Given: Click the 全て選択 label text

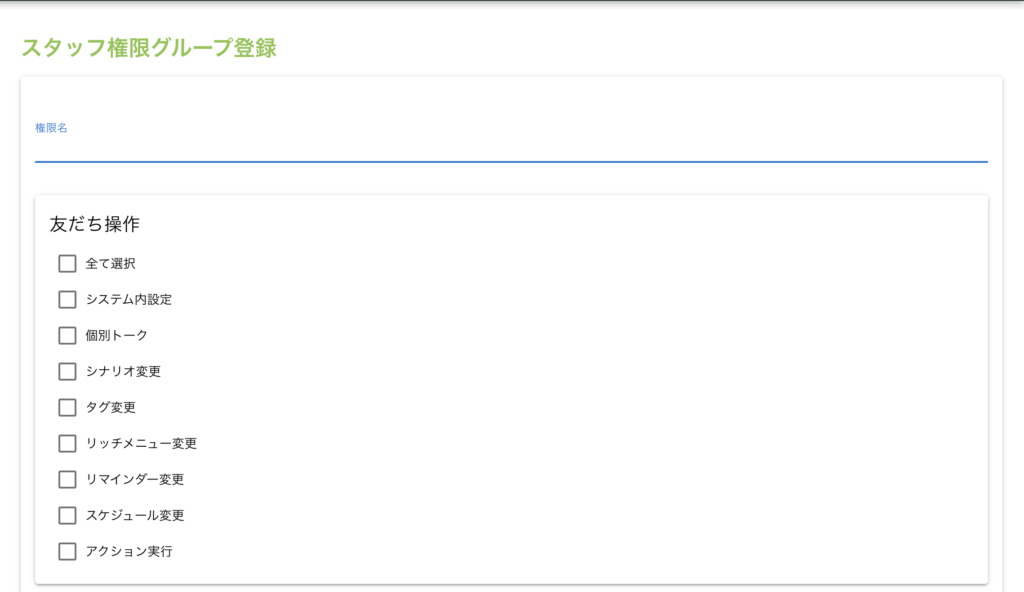Looking at the screenshot, I should click(110, 264).
